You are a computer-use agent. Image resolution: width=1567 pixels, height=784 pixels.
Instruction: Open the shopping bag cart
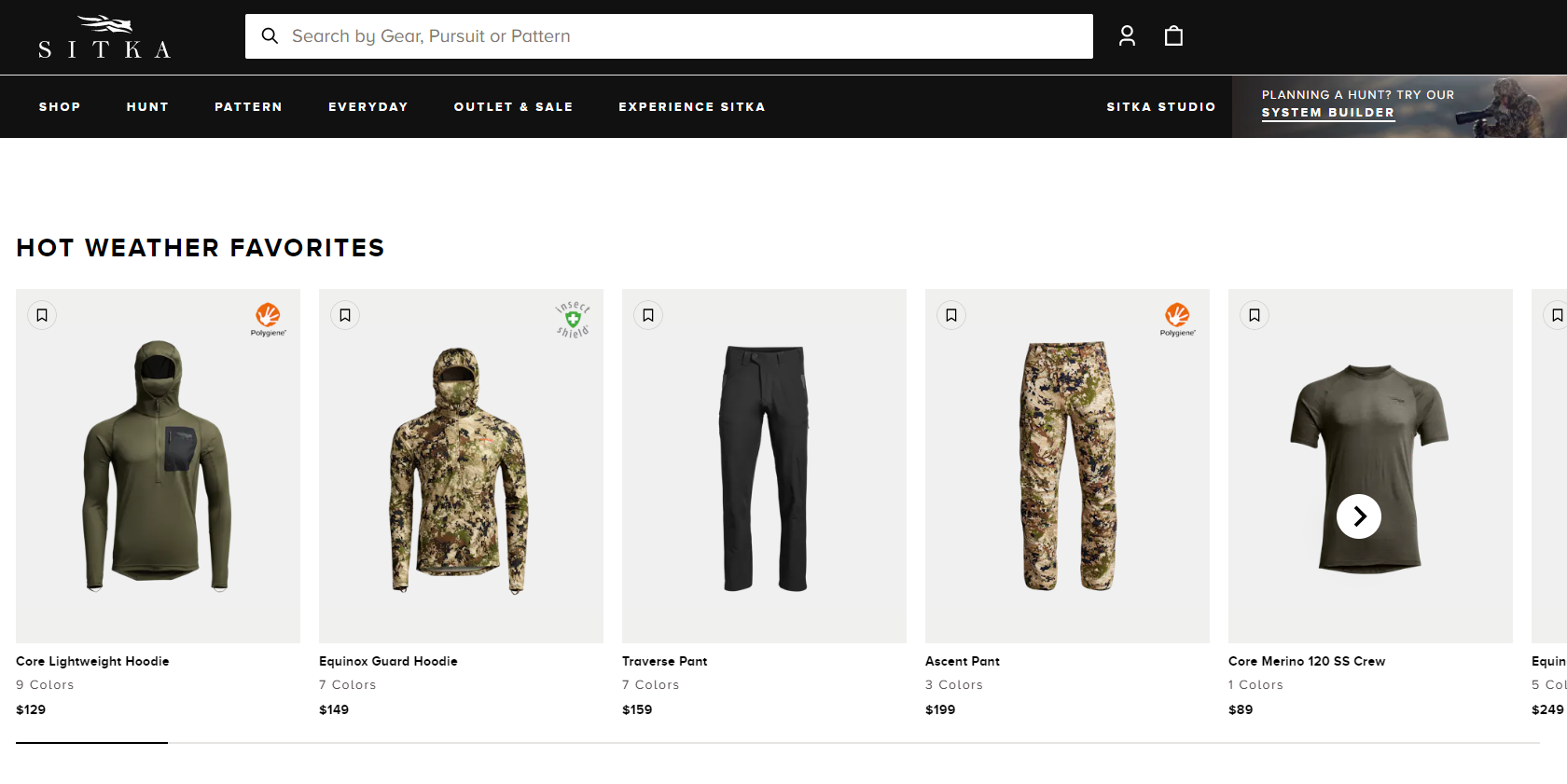point(1173,36)
